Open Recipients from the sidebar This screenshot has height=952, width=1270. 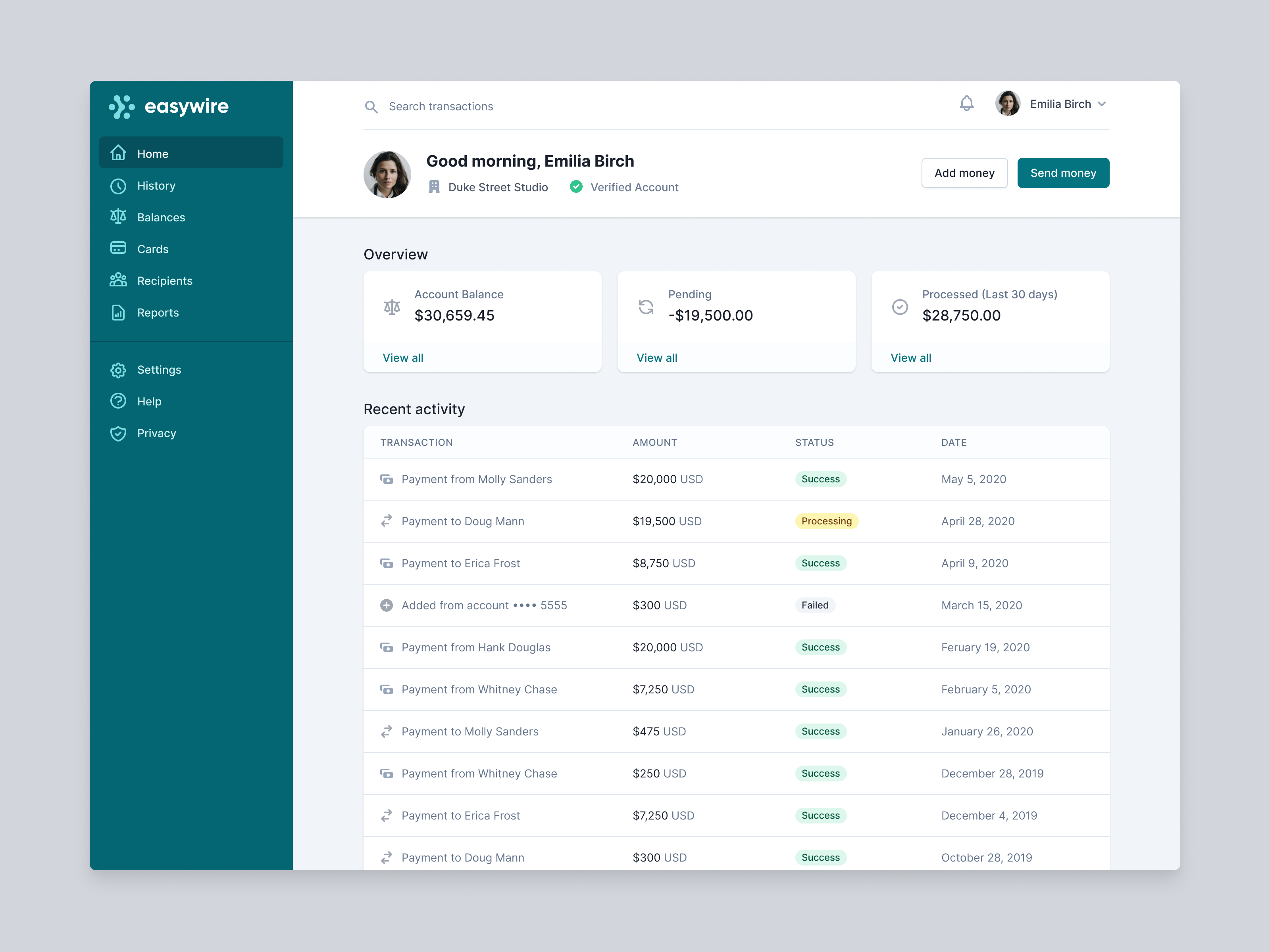[164, 281]
